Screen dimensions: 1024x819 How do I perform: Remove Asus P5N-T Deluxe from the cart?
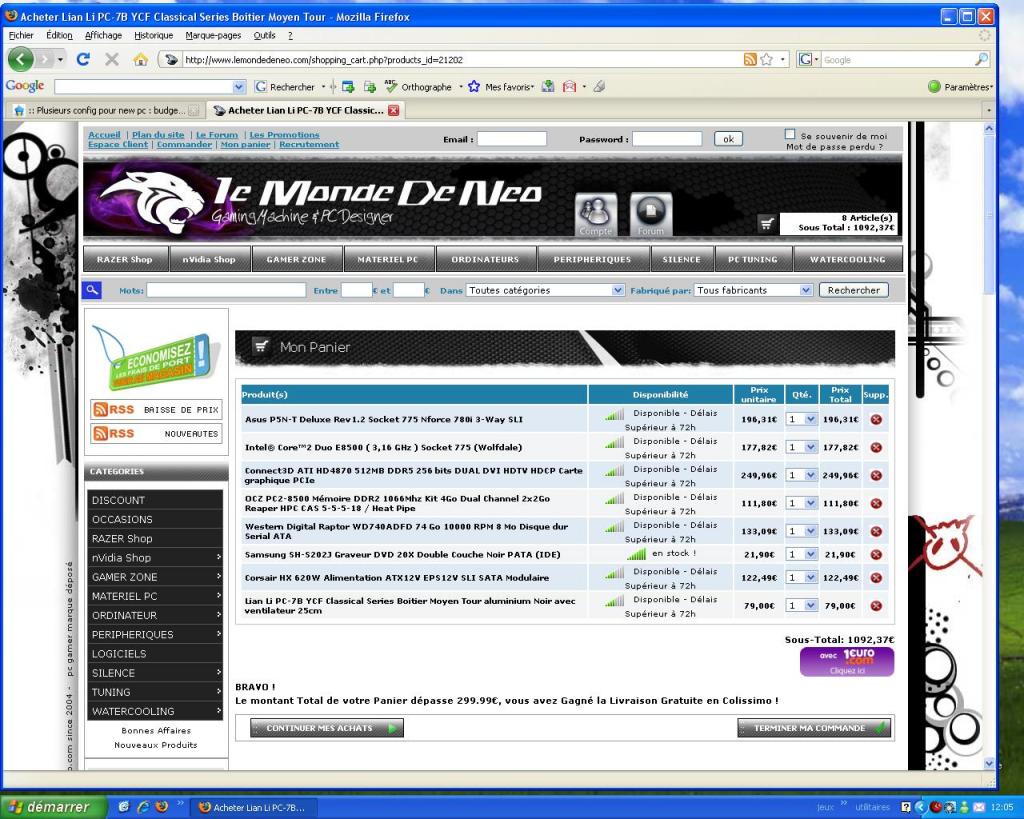(x=876, y=419)
